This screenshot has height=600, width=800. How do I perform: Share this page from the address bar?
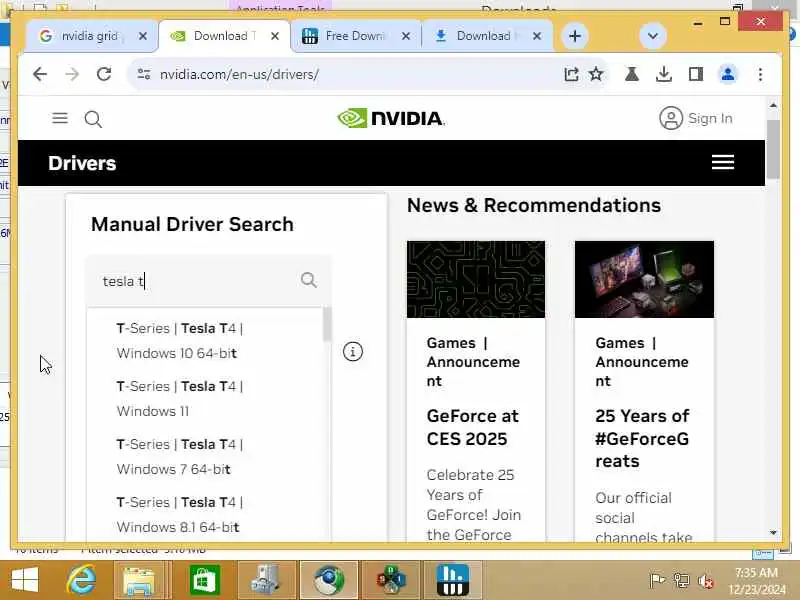(571, 74)
